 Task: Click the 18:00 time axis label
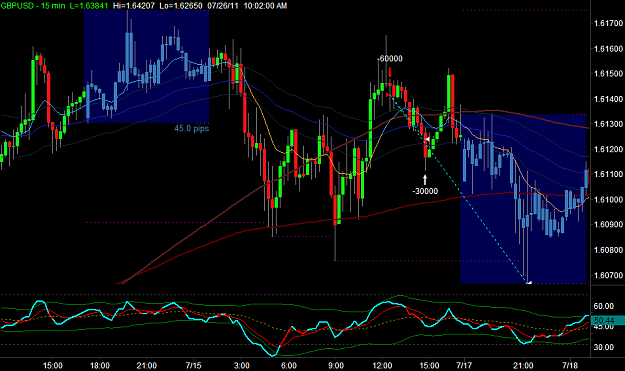[x=100, y=365]
